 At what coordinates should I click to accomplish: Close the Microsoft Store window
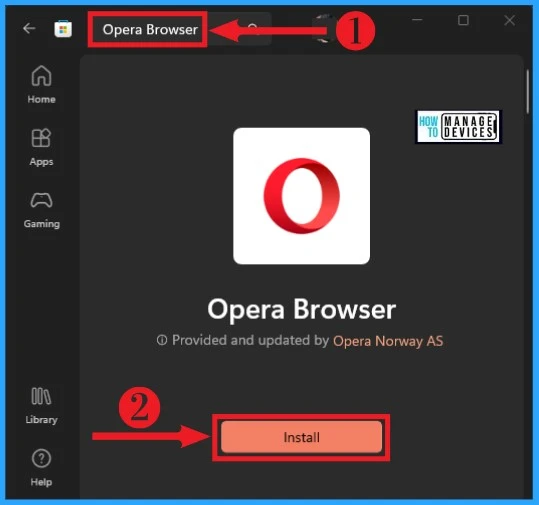click(x=509, y=20)
